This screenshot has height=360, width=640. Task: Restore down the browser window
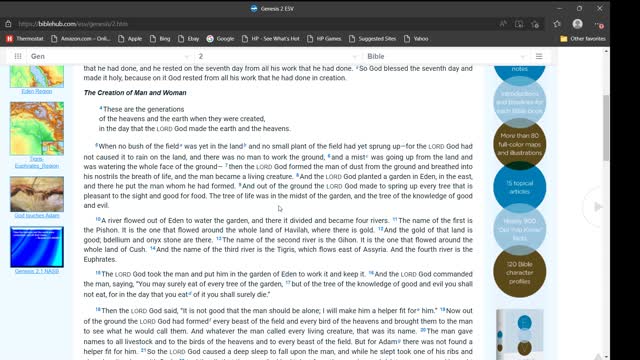pyautogui.click(x=579, y=9)
